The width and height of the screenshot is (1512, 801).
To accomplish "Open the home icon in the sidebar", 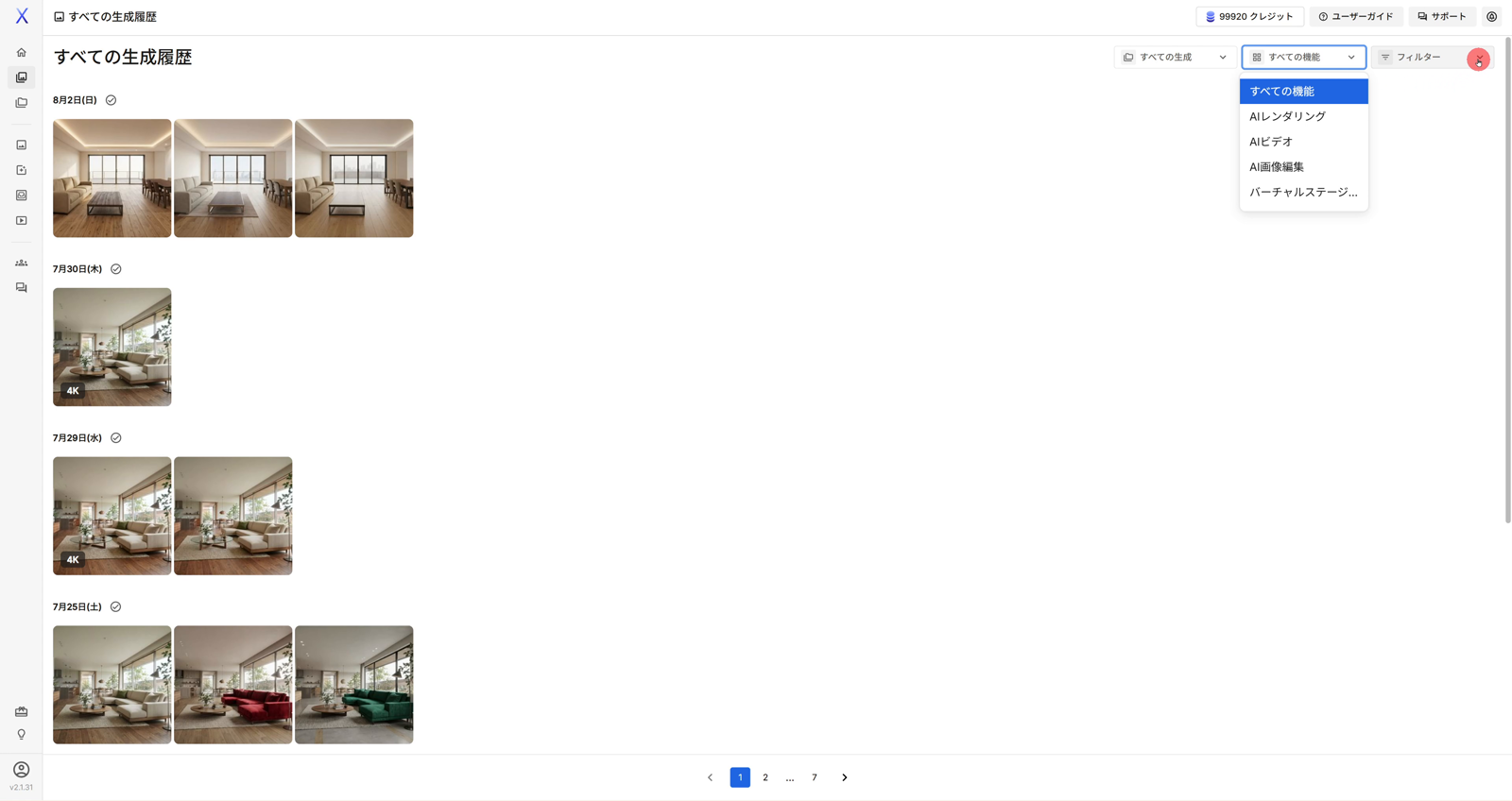I will click(x=21, y=53).
